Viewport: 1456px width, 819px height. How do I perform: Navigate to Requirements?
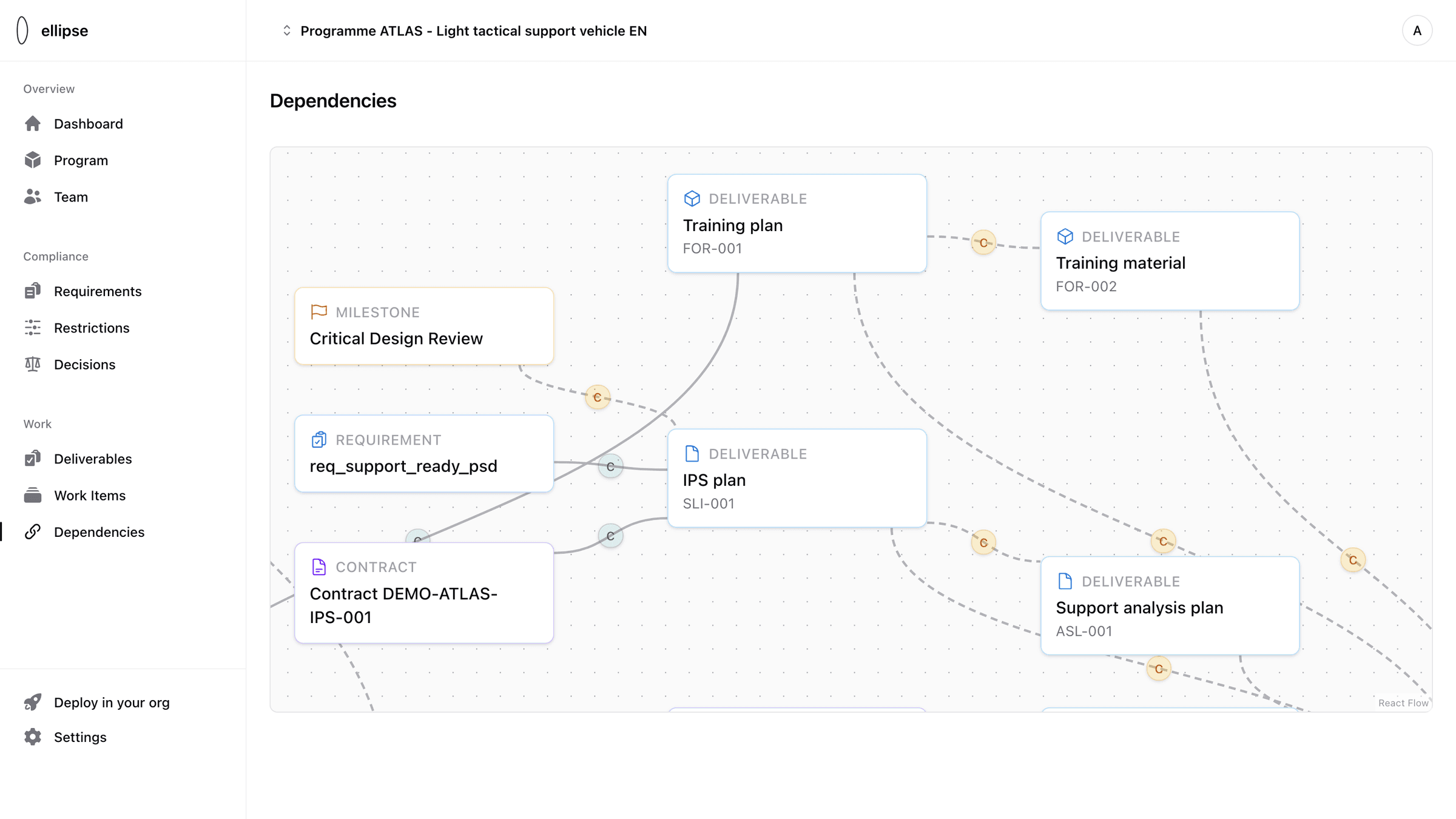point(97,291)
